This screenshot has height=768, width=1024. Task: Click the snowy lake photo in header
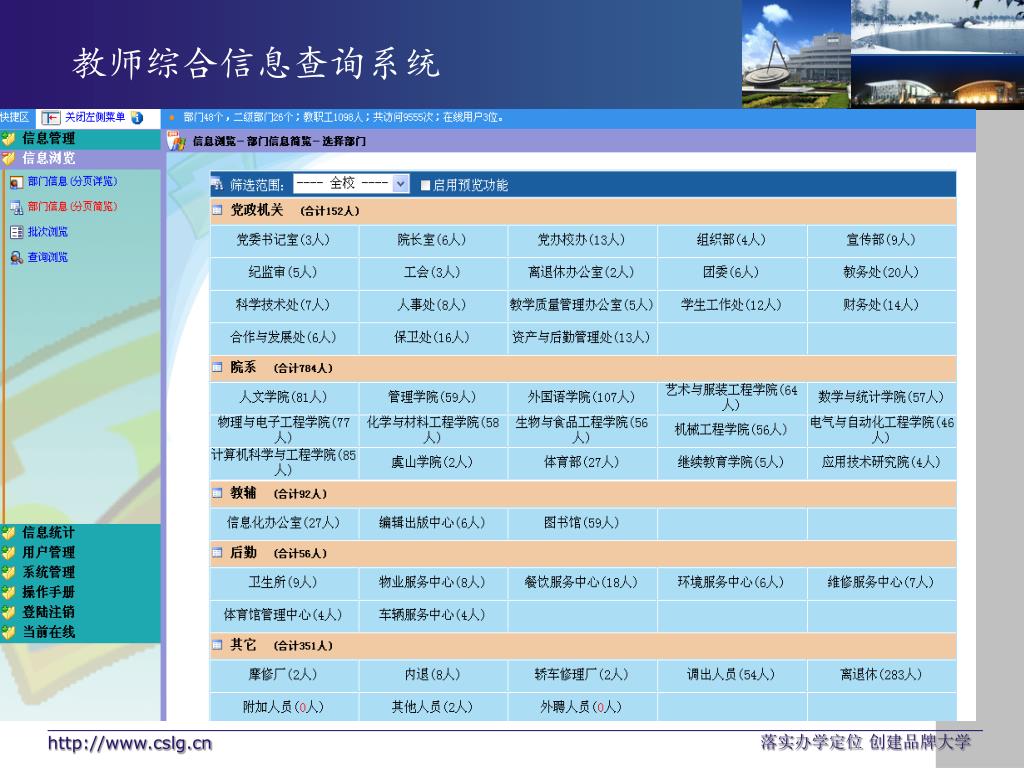click(x=937, y=27)
